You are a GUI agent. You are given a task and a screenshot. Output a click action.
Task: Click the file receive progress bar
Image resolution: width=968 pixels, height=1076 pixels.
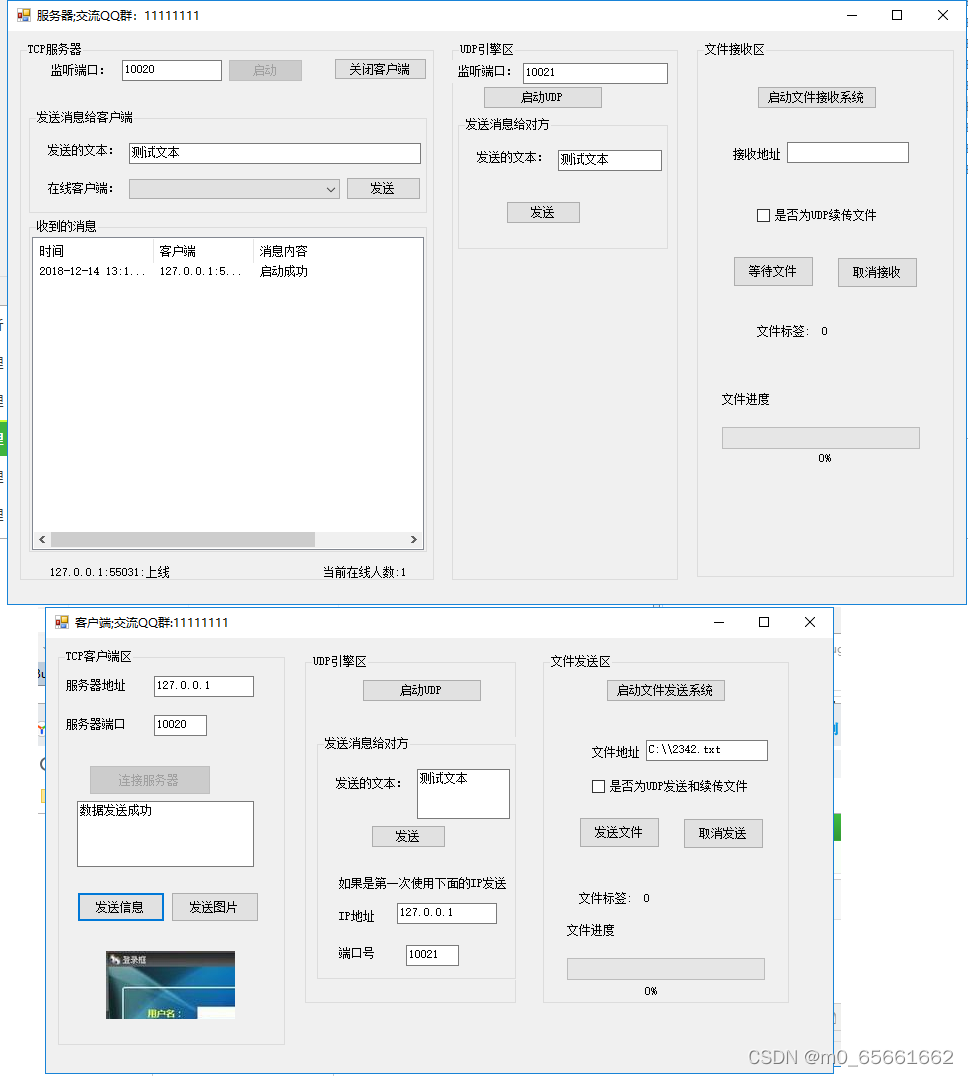point(820,437)
